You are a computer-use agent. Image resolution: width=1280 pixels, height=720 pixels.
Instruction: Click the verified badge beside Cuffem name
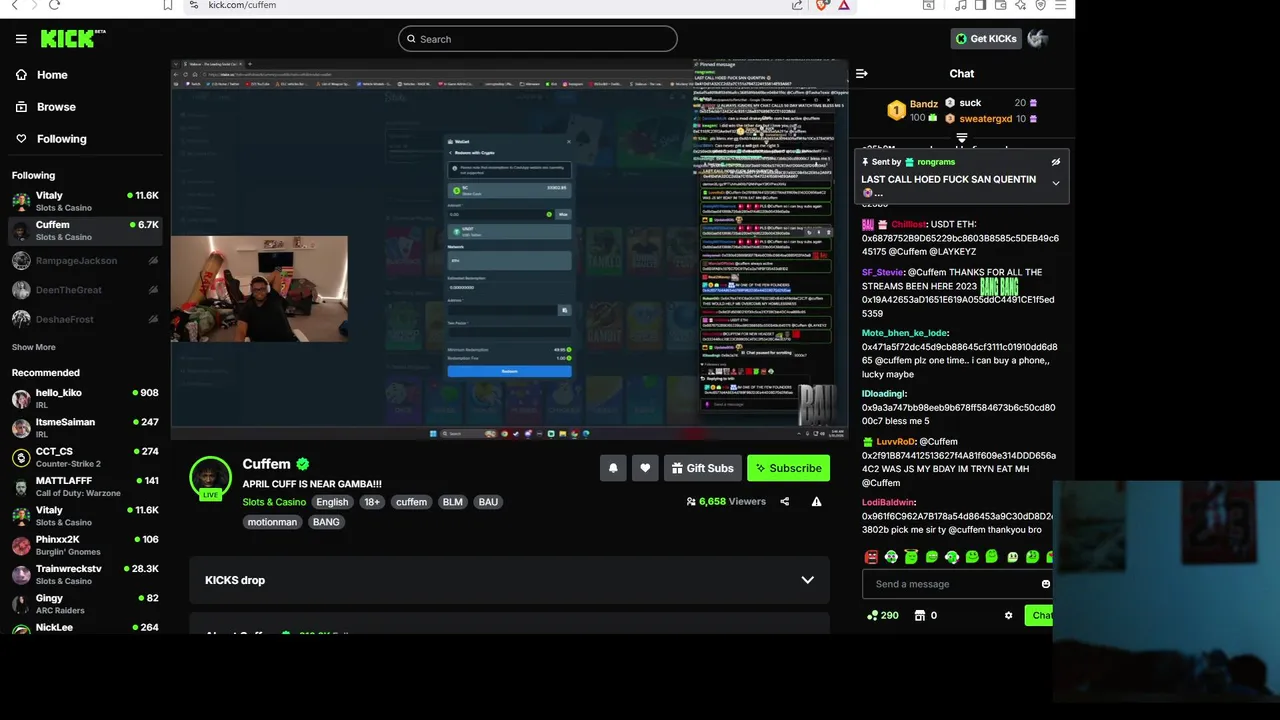[303, 464]
